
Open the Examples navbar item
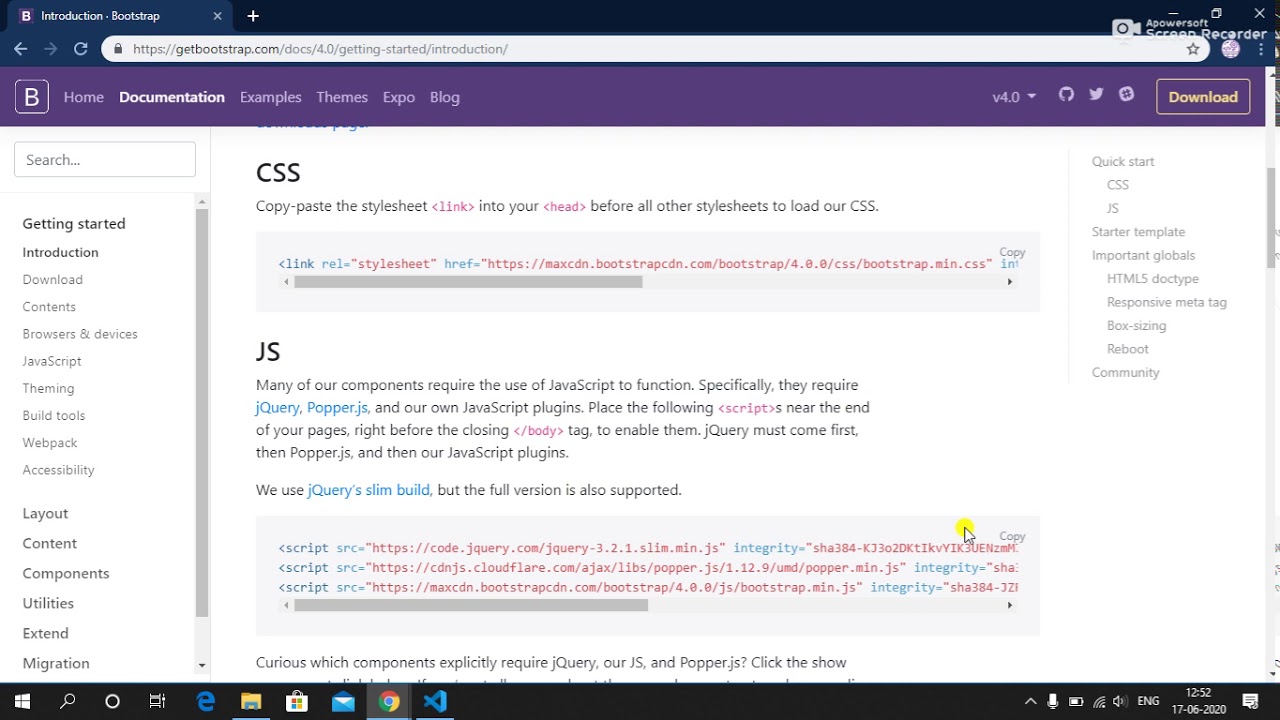(271, 97)
